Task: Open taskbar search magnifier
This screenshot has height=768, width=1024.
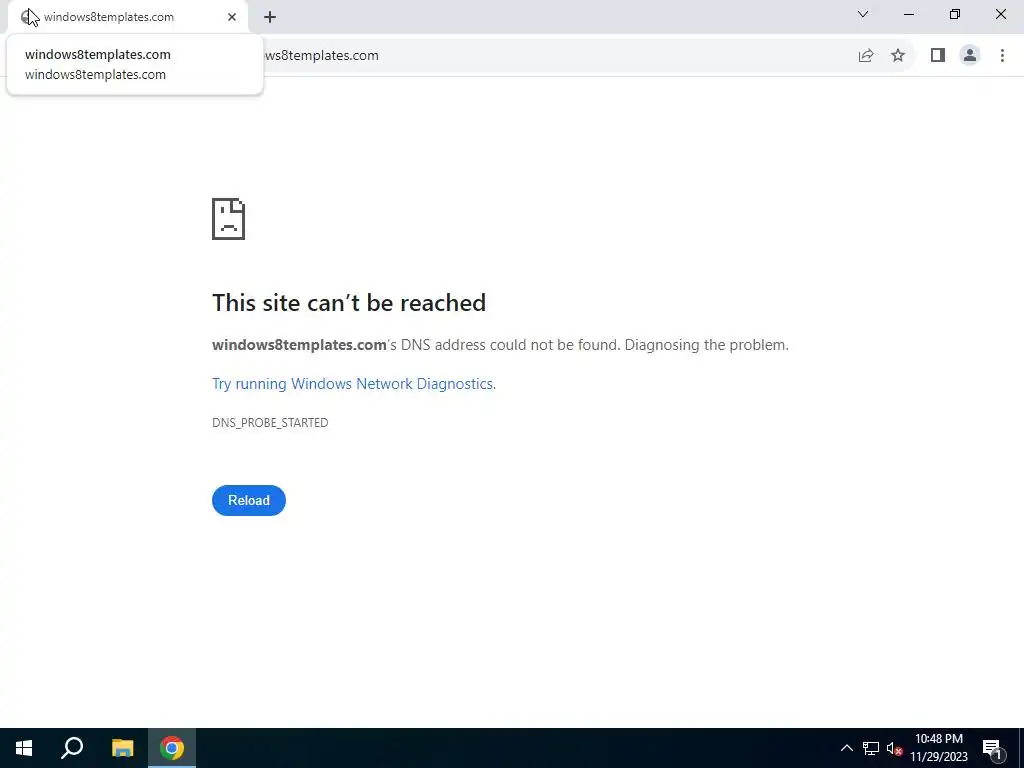Action: coord(72,748)
